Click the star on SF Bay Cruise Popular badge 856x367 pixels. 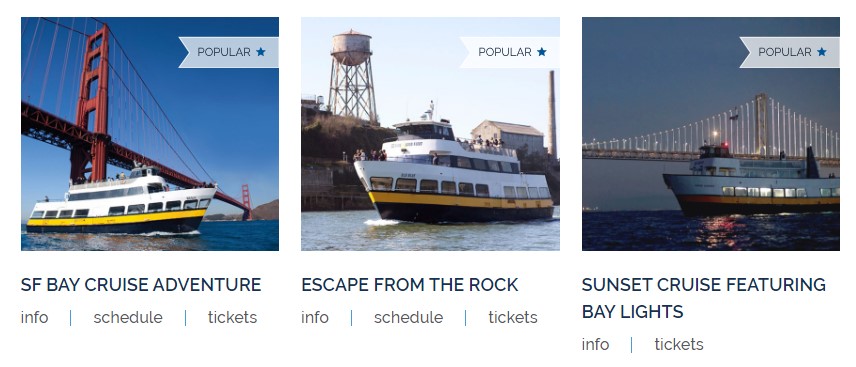click(261, 52)
